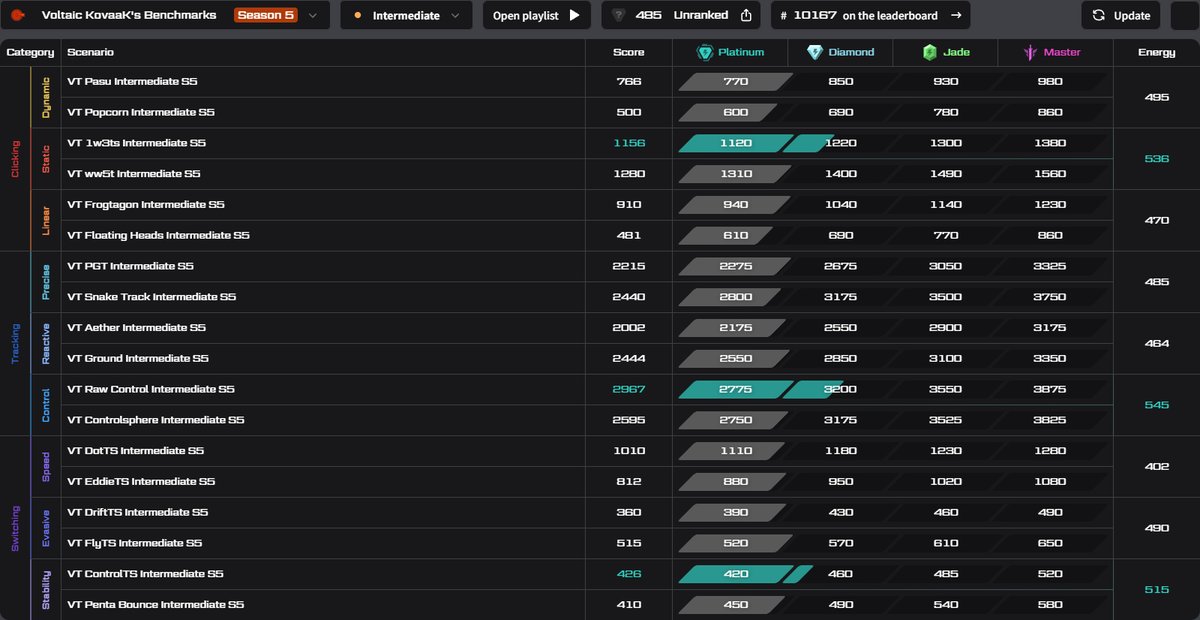Open the 10167 leaderboard position link

(870, 15)
